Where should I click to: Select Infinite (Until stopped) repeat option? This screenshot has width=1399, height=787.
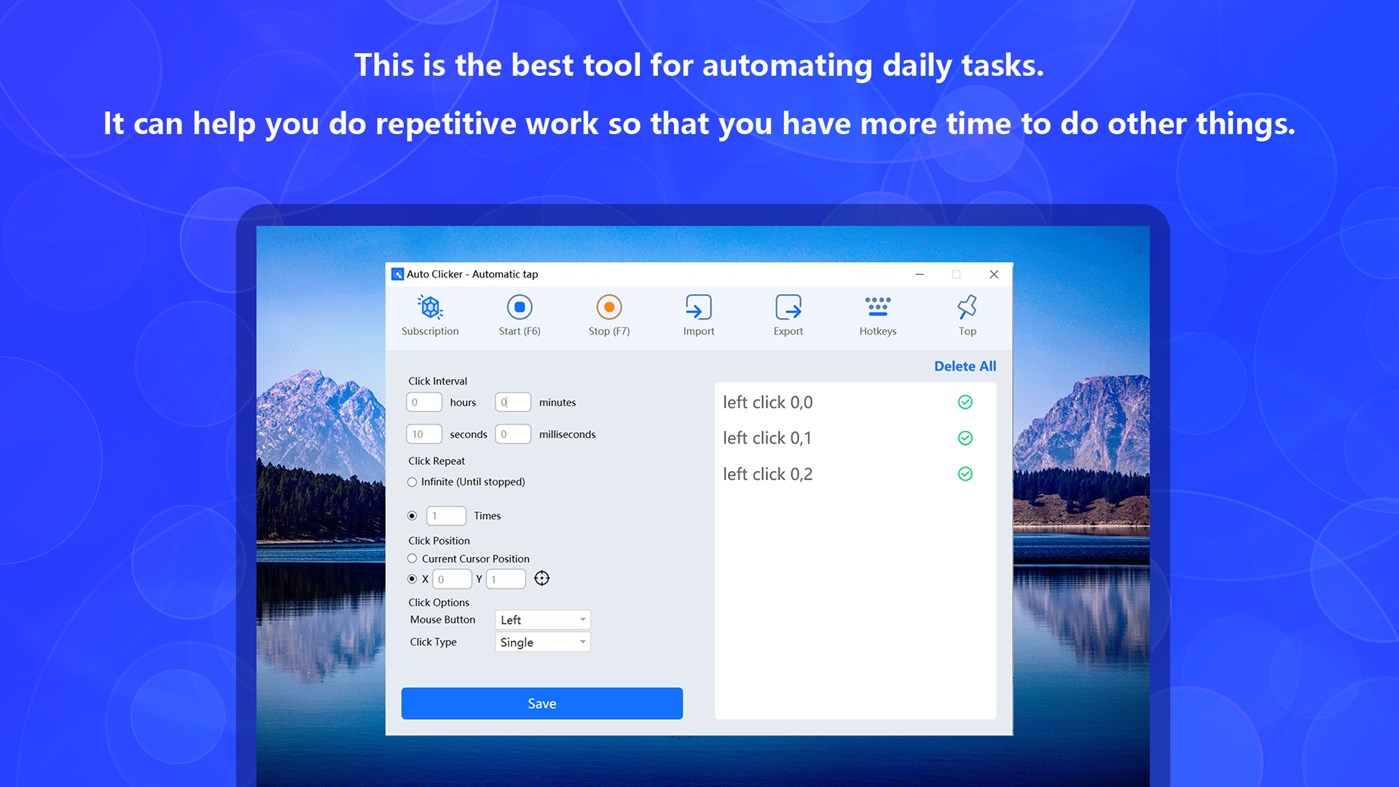tap(412, 482)
